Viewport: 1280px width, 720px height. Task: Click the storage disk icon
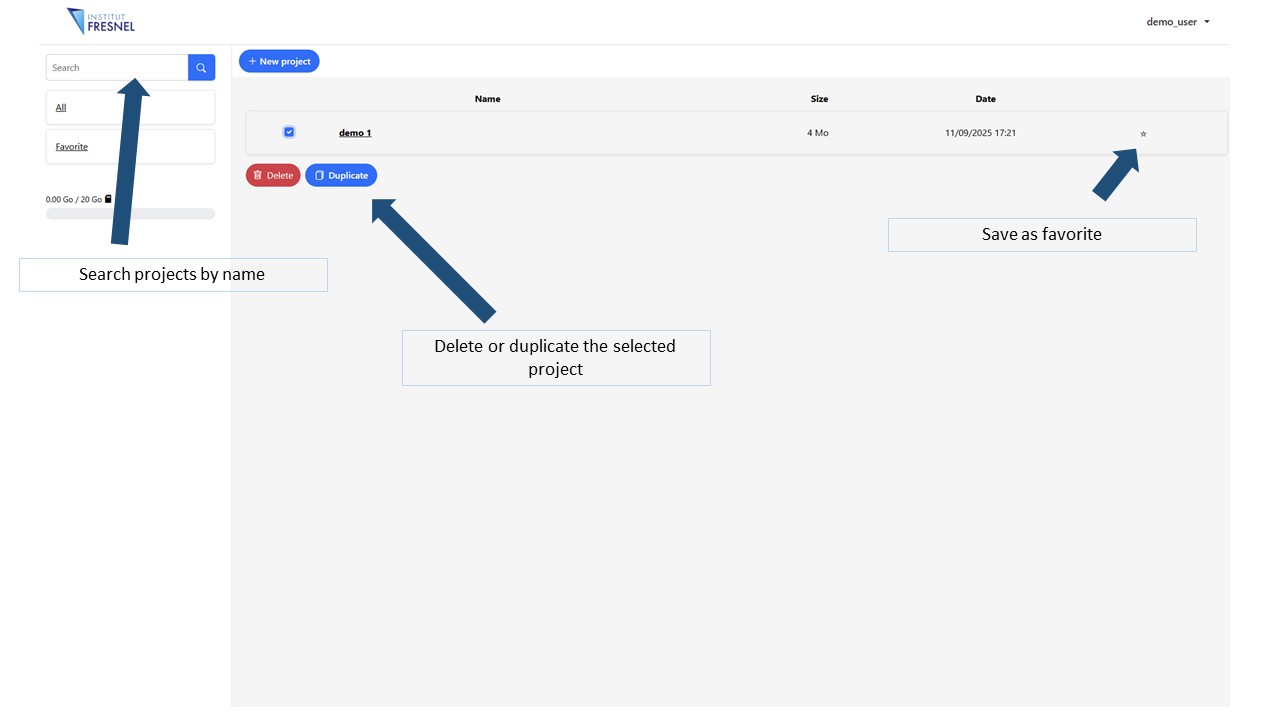click(x=108, y=199)
